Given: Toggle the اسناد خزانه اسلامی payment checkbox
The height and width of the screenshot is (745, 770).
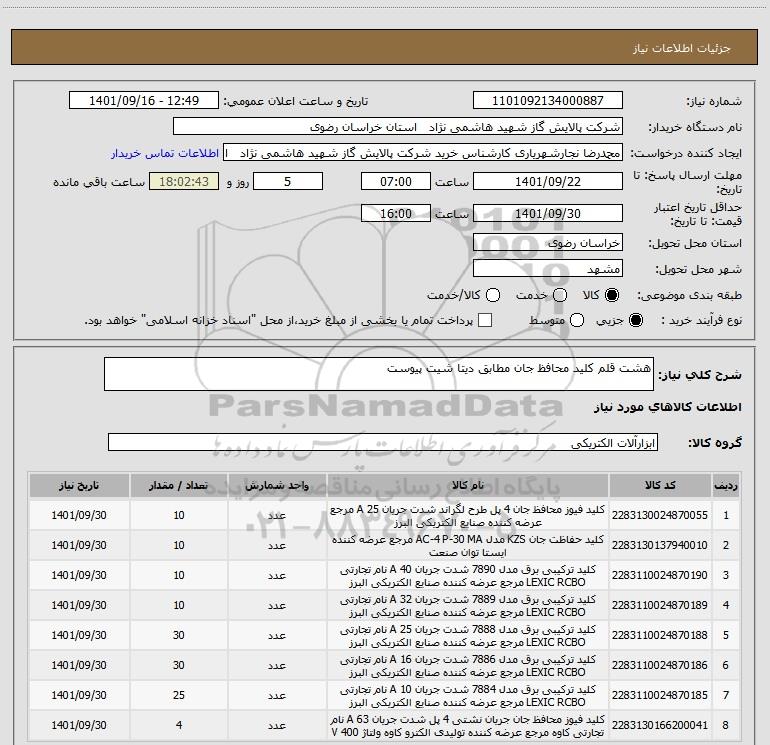Looking at the screenshot, I should click(x=485, y=320).
